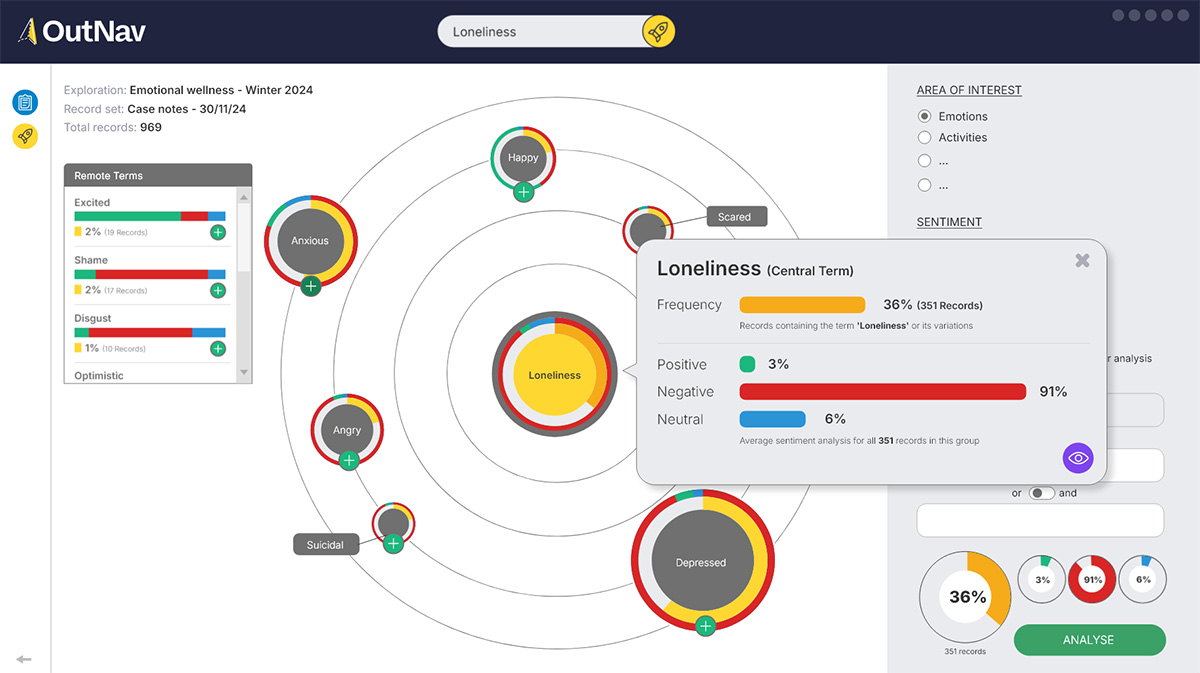Select the yellow rocket icon in left sidebar
This screenshot has width=1200, height=673.
(x=25, y=137)
